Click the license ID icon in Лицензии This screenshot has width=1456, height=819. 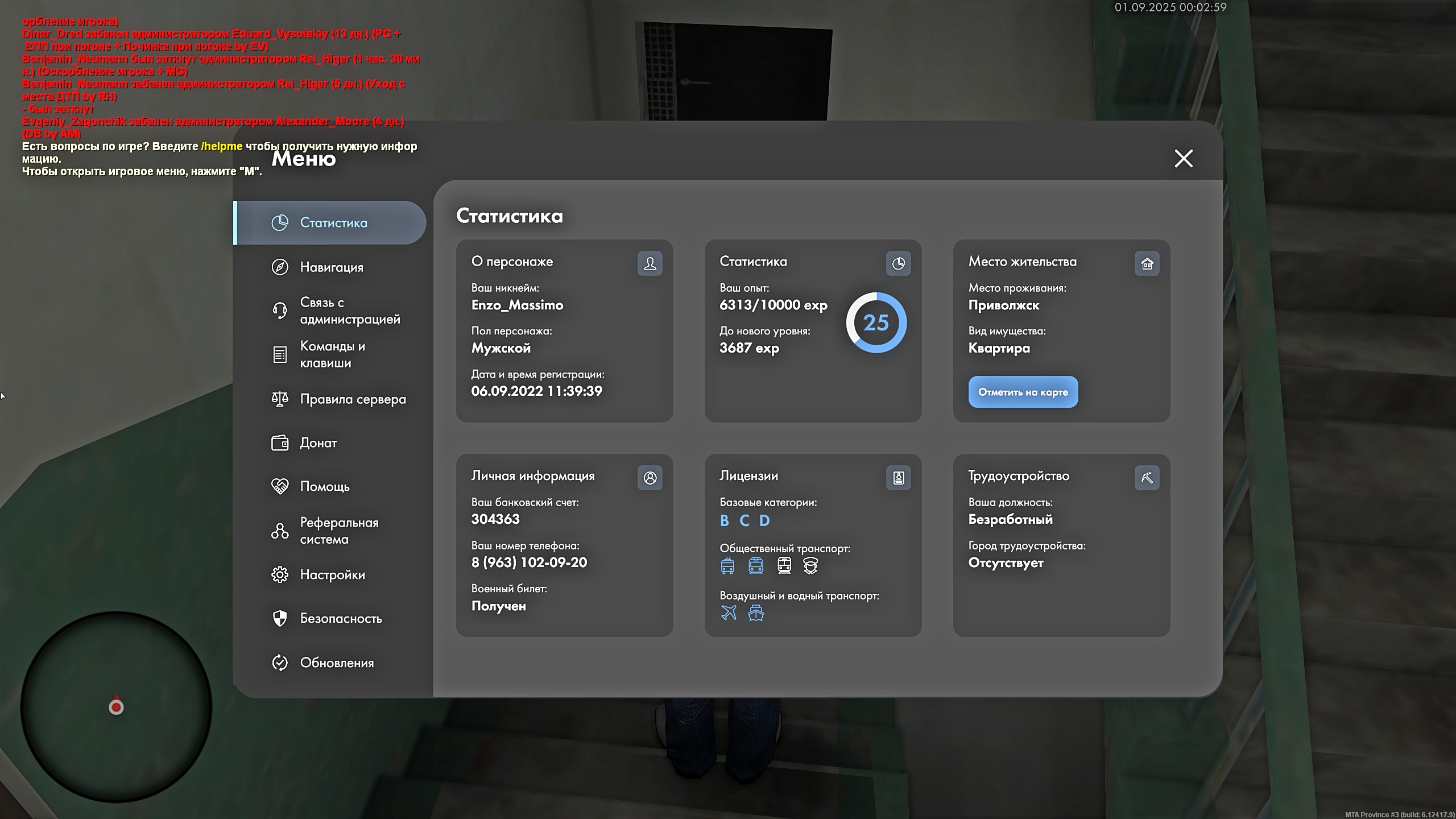(x=898, y=478)
